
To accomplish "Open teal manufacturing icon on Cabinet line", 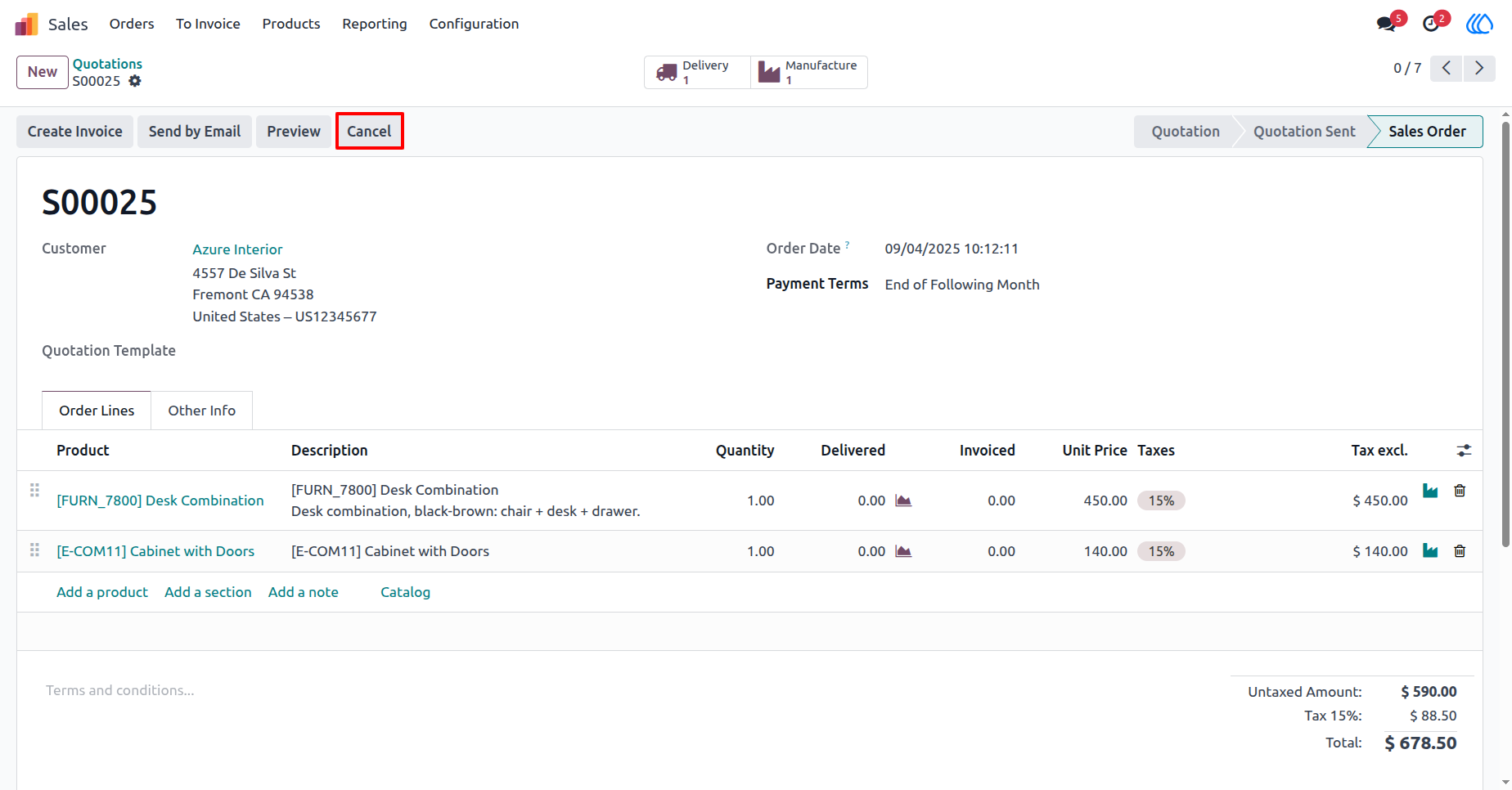I will [x=1430, y=550].
